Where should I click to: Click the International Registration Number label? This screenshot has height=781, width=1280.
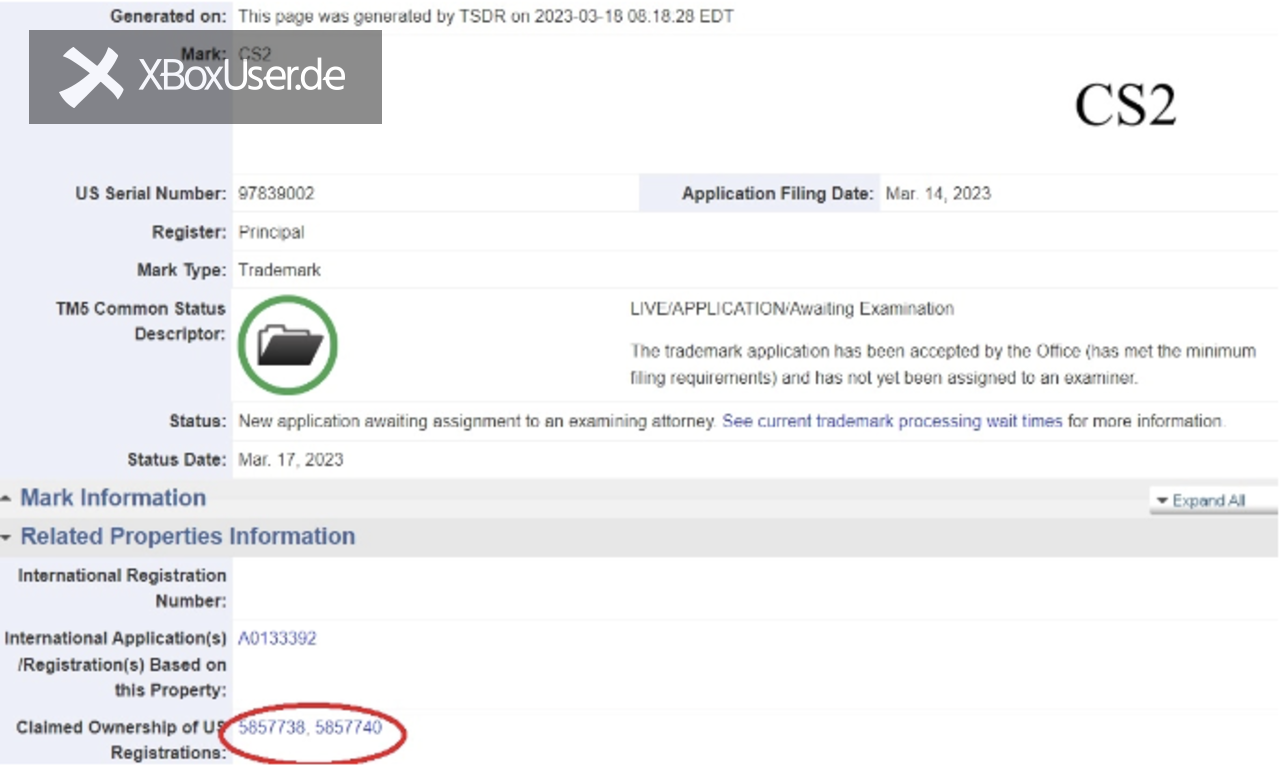[122, 588]
